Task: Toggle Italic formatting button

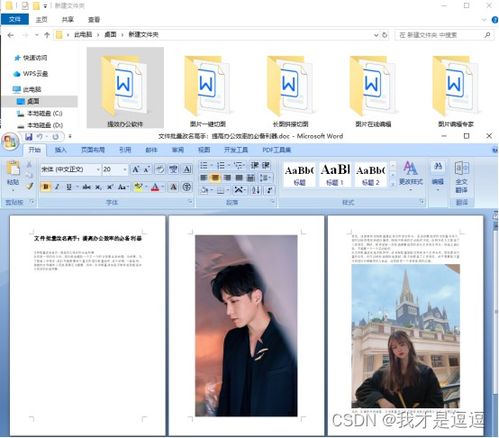Action: click(57, 187)
